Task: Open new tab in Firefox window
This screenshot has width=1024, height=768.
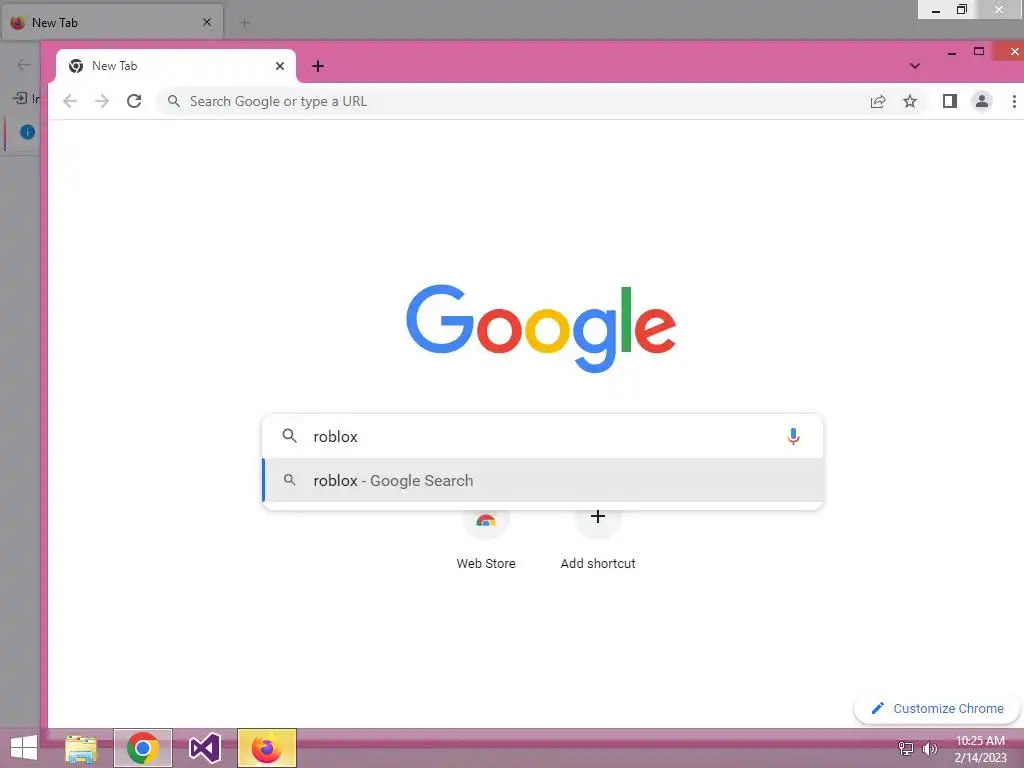Action: pyautogui.click(x=245, y=23)
